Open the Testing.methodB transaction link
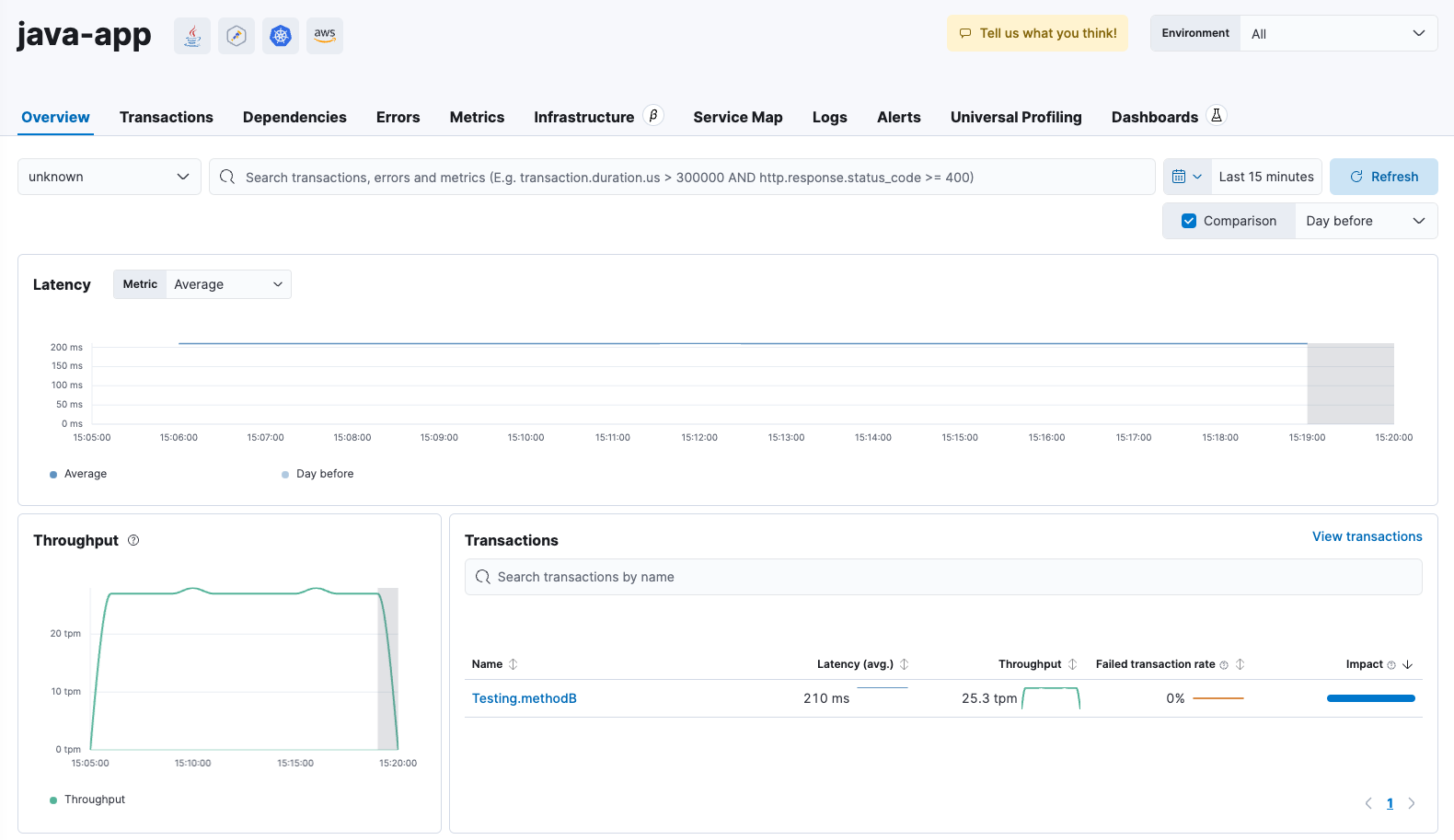Viewport: 1454px width, 840px height. 524,698
